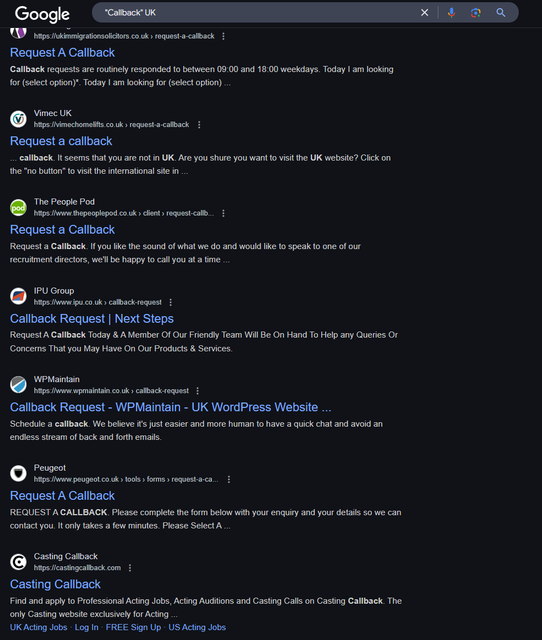Screen dimensions: 542x640
Task: Click the magnifying glass search icon
Action: (x=501, y=13)
